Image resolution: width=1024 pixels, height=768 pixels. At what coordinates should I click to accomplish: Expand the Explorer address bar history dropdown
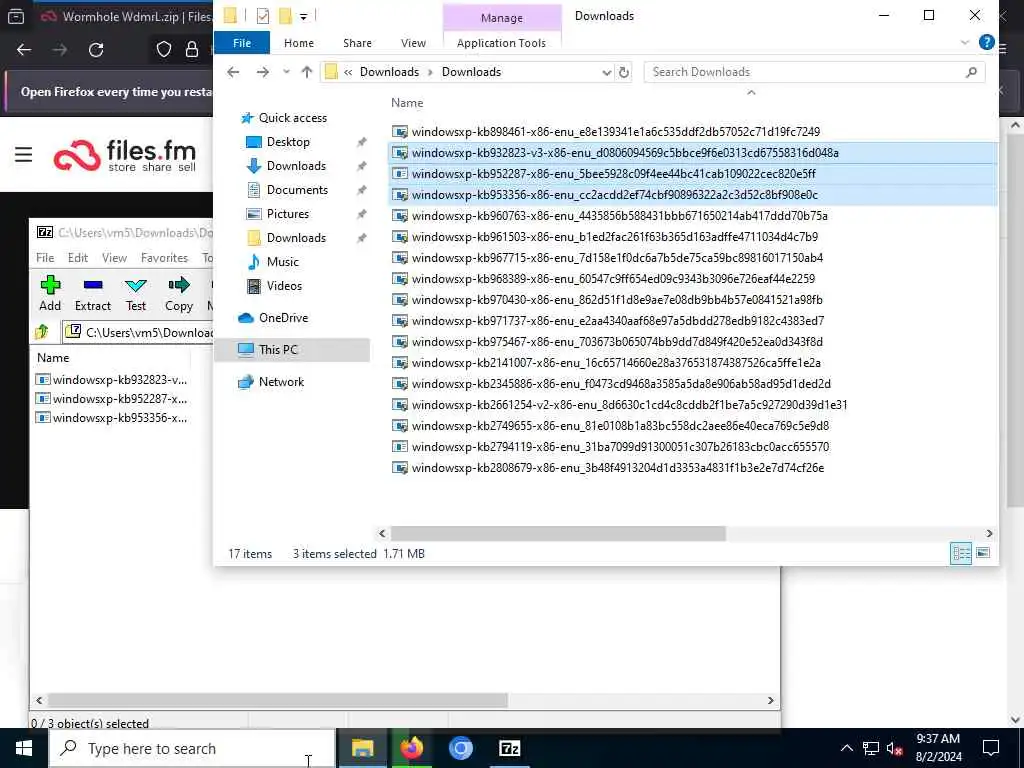point(606,72)
